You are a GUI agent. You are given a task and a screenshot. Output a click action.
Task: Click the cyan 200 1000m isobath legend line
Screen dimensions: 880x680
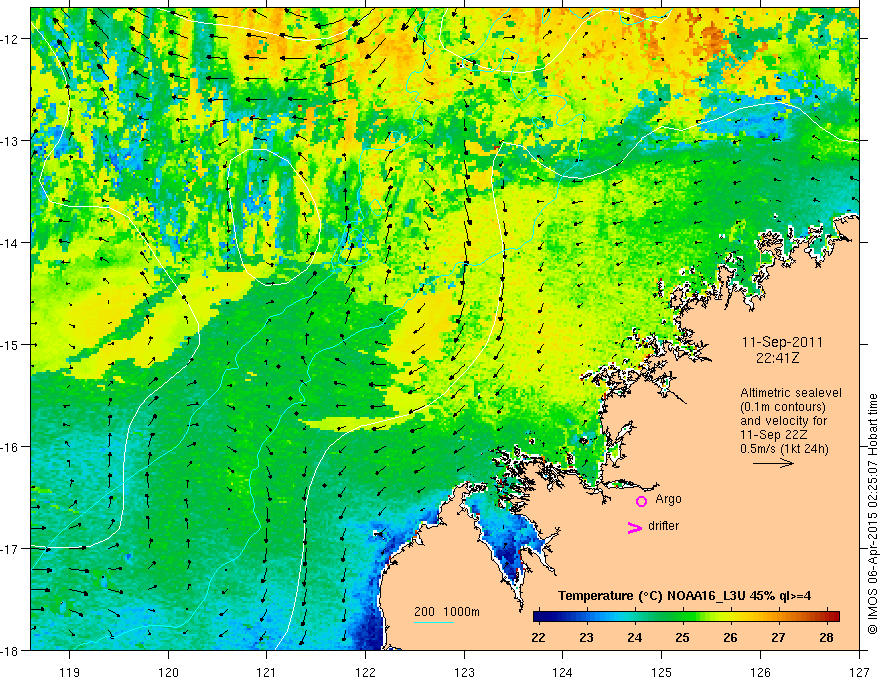(x=434, y=622)
